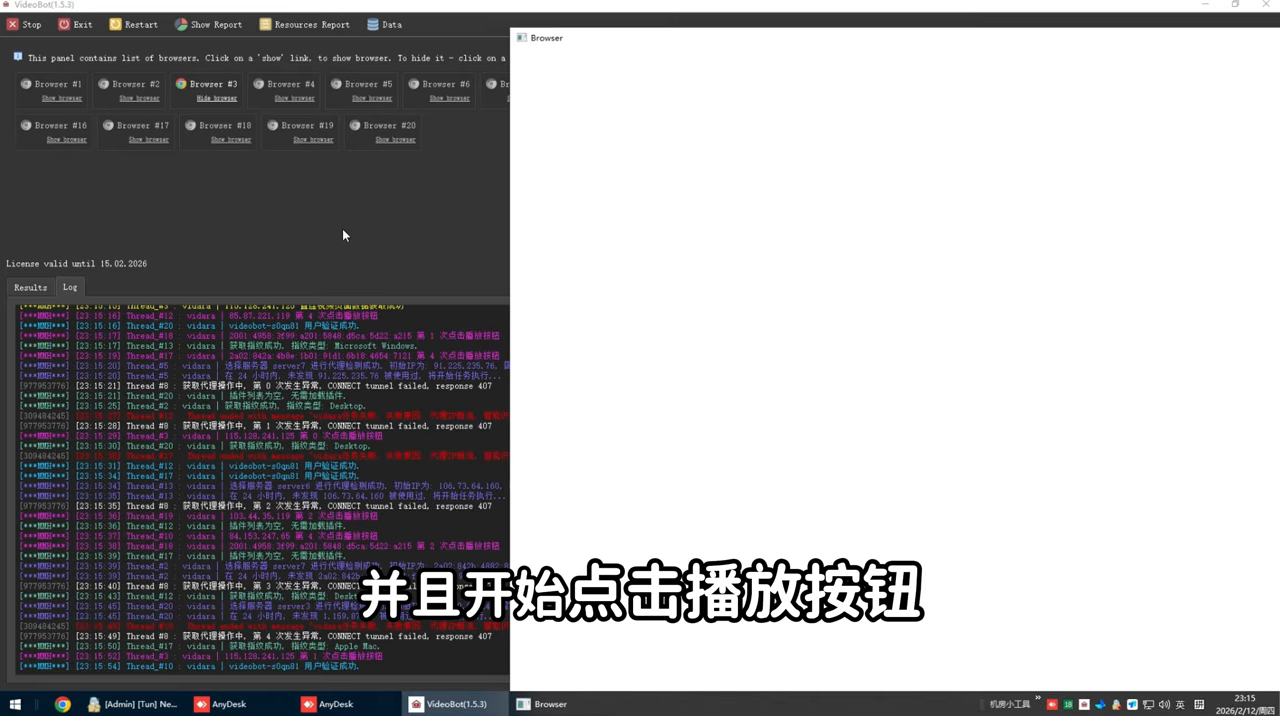Click the green 18 tray icon

point(1068,705)
